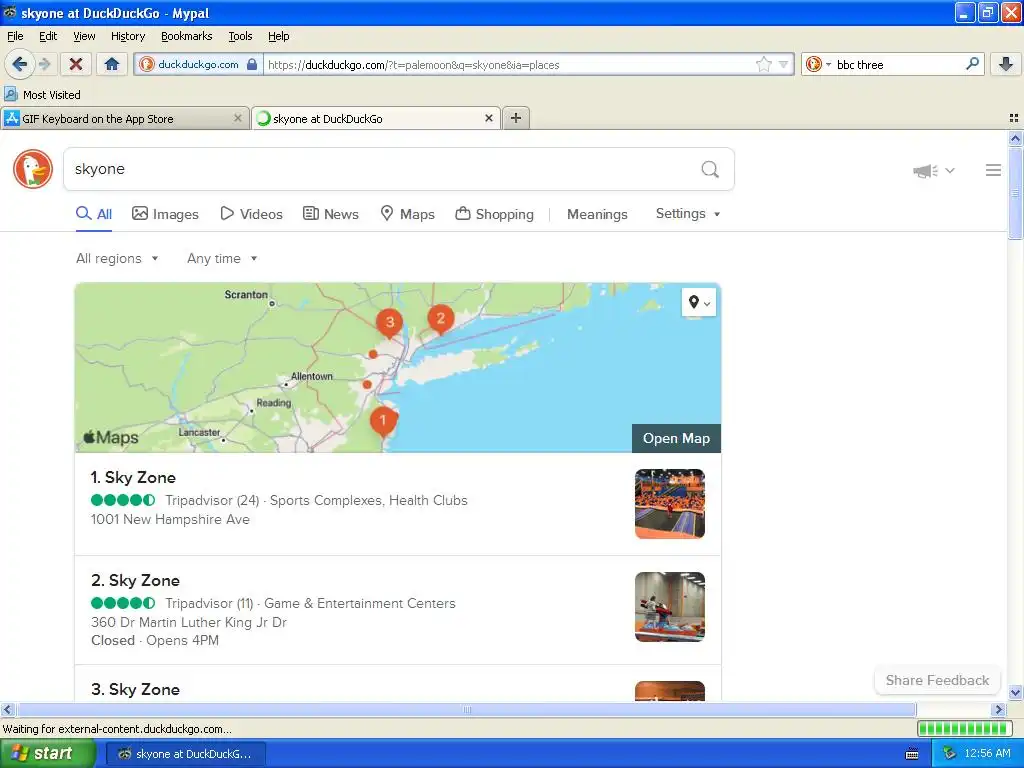This screenshot has width=1024, height=768.
Task: Open a new tab with plus button
Action: pos(516,118)
